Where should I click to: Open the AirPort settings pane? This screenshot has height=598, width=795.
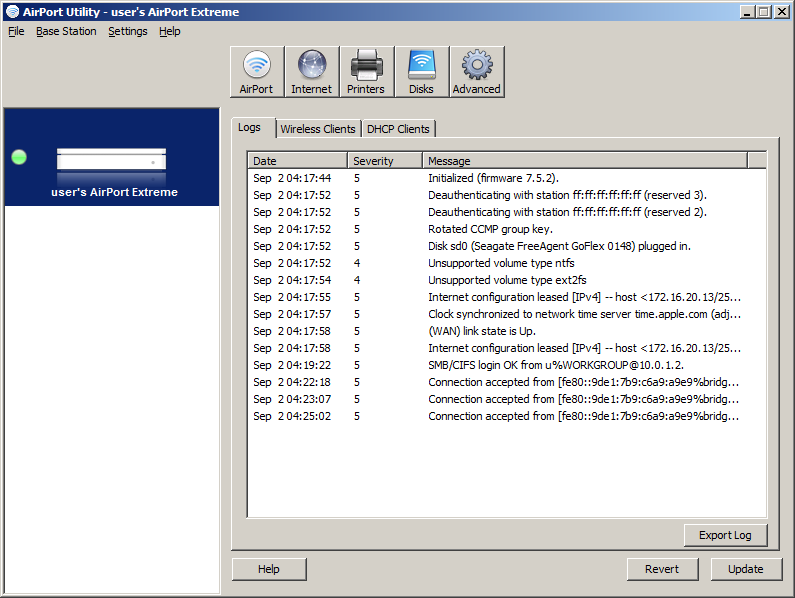coord(257,72)
